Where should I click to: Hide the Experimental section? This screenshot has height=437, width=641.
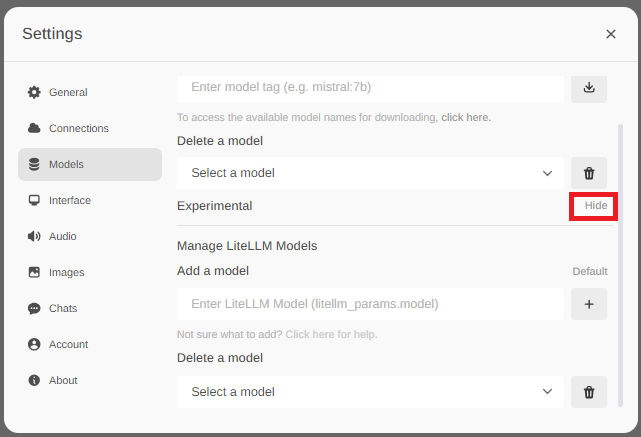click(595, 206)
